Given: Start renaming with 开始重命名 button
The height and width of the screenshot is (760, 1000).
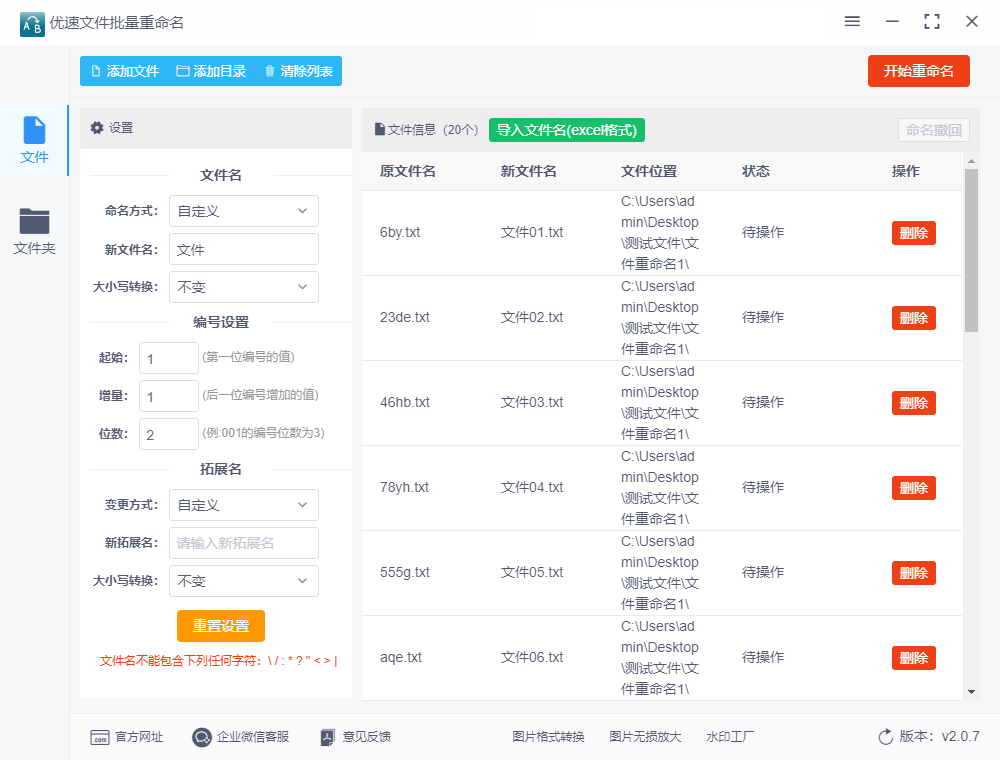Looking at the screenshot, I should tap(918, 71).
